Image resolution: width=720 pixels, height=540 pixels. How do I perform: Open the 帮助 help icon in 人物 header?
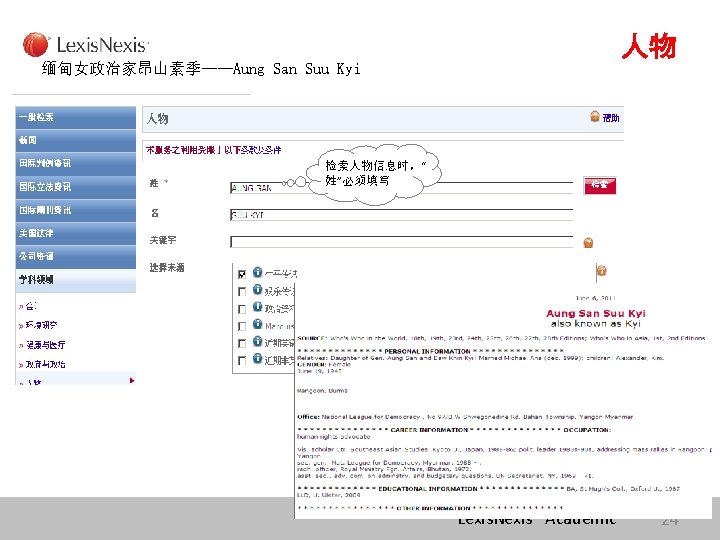(595, 117)
